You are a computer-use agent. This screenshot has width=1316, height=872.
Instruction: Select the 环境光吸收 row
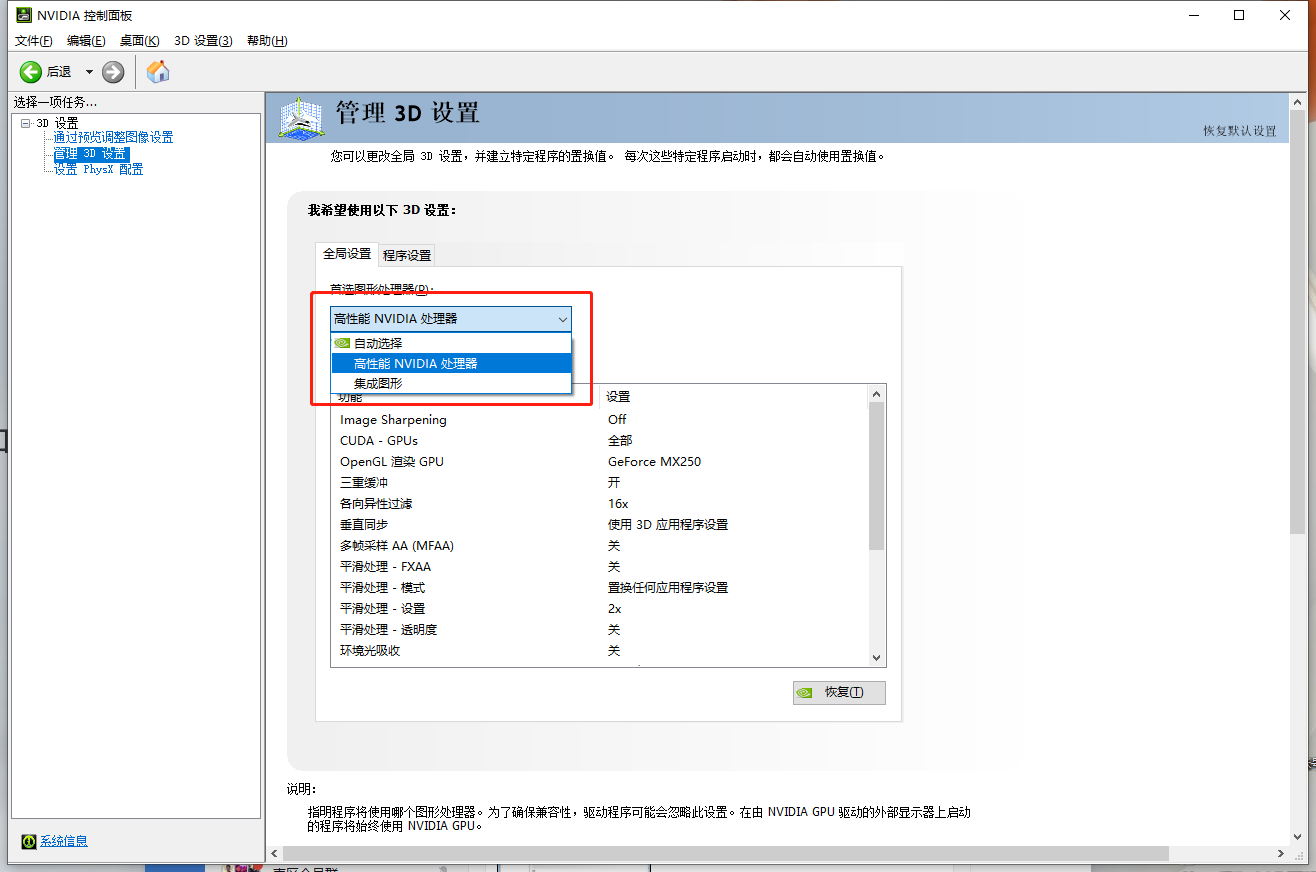(598, 651)
